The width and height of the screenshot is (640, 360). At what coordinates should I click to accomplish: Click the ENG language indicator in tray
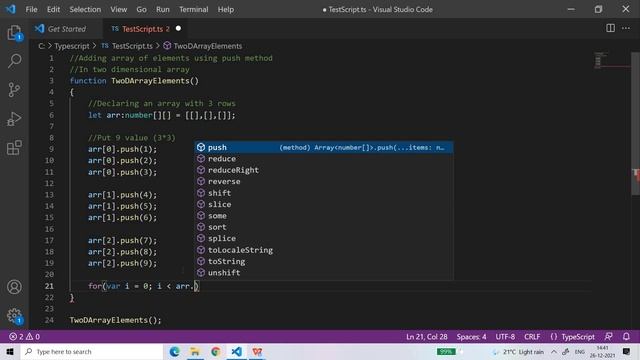tap(580, 351)
